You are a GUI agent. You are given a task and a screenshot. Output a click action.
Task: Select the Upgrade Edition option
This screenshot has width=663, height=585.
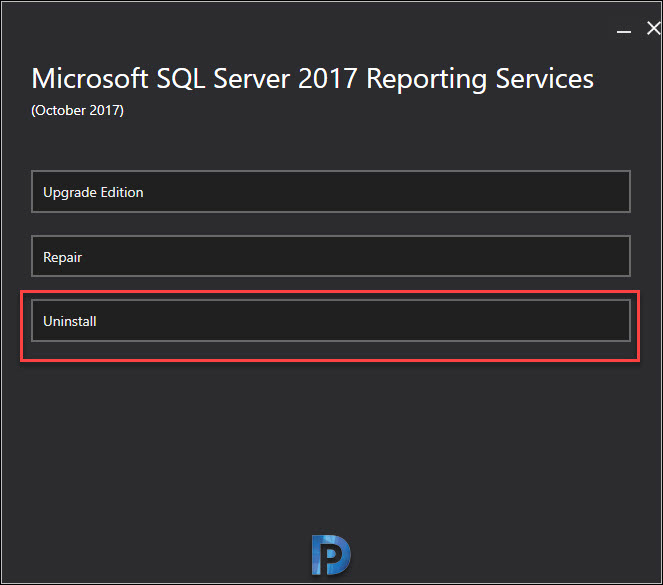pyautogui.click(x=331, y=191)
